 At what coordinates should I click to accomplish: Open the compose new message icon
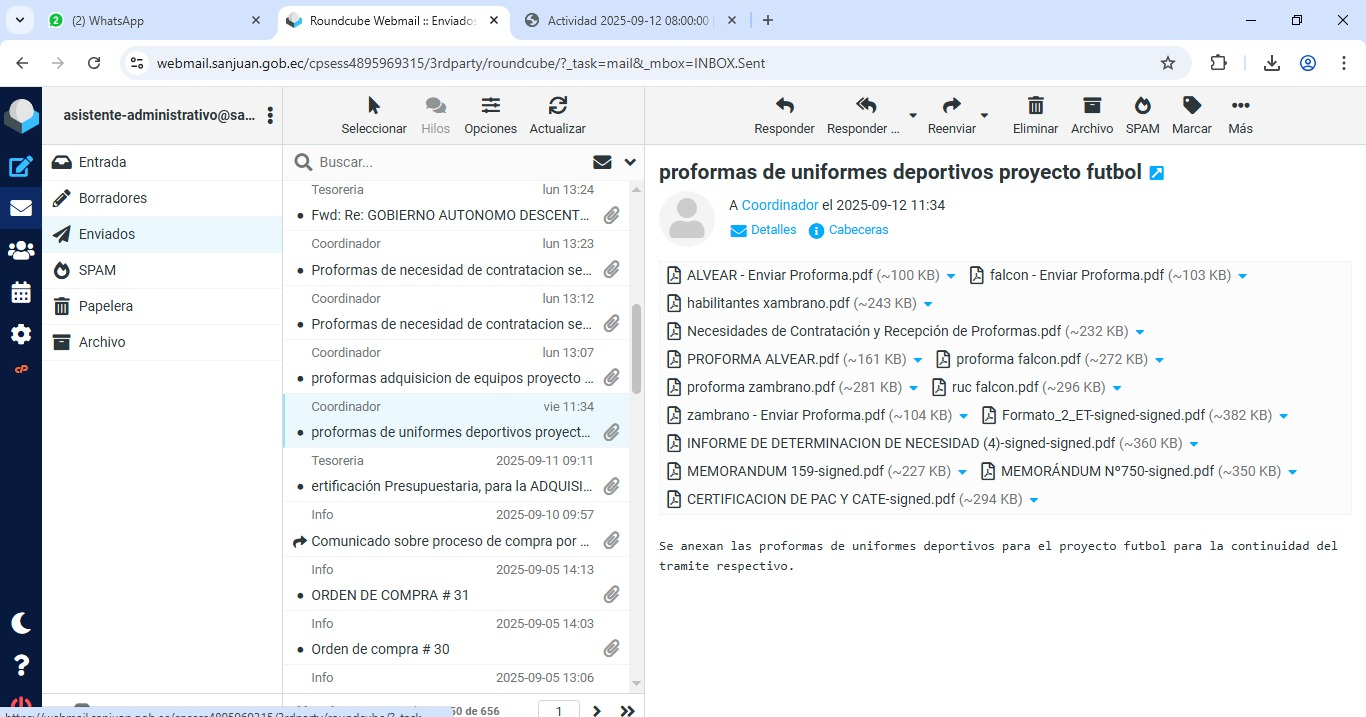[x=21, y=167]
